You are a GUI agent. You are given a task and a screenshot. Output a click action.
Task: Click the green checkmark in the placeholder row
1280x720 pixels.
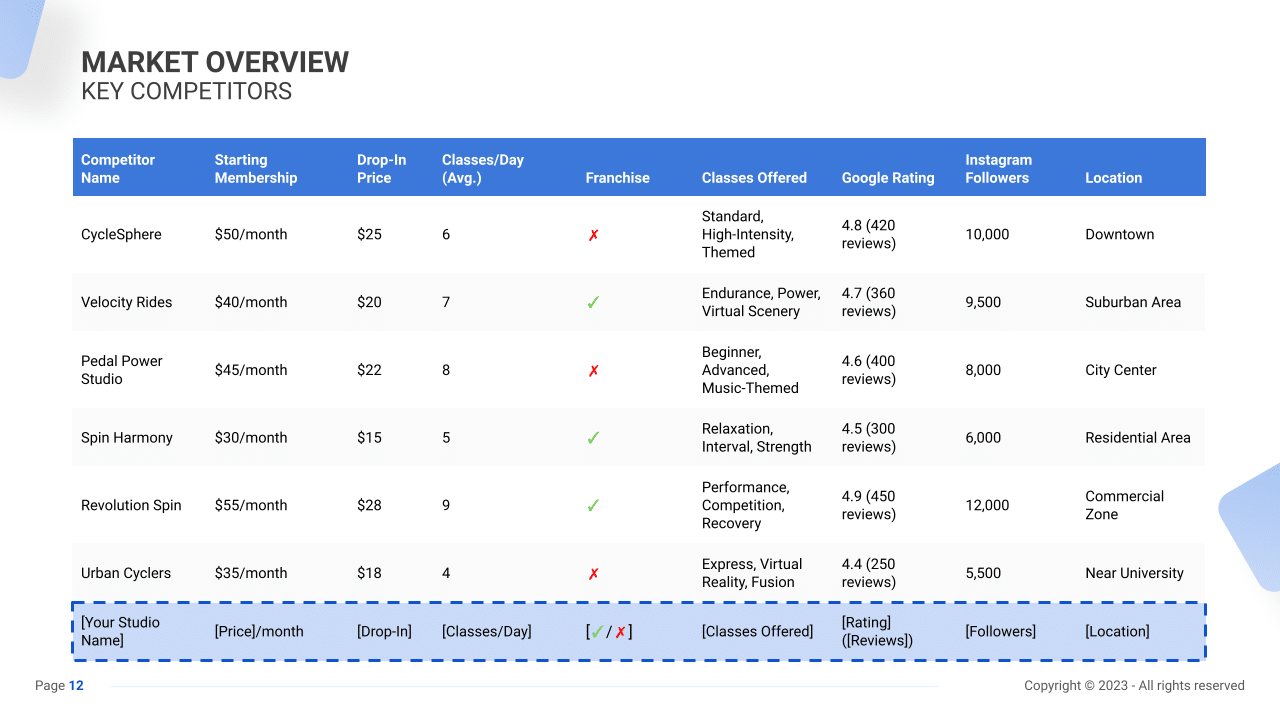pos(598,631)
